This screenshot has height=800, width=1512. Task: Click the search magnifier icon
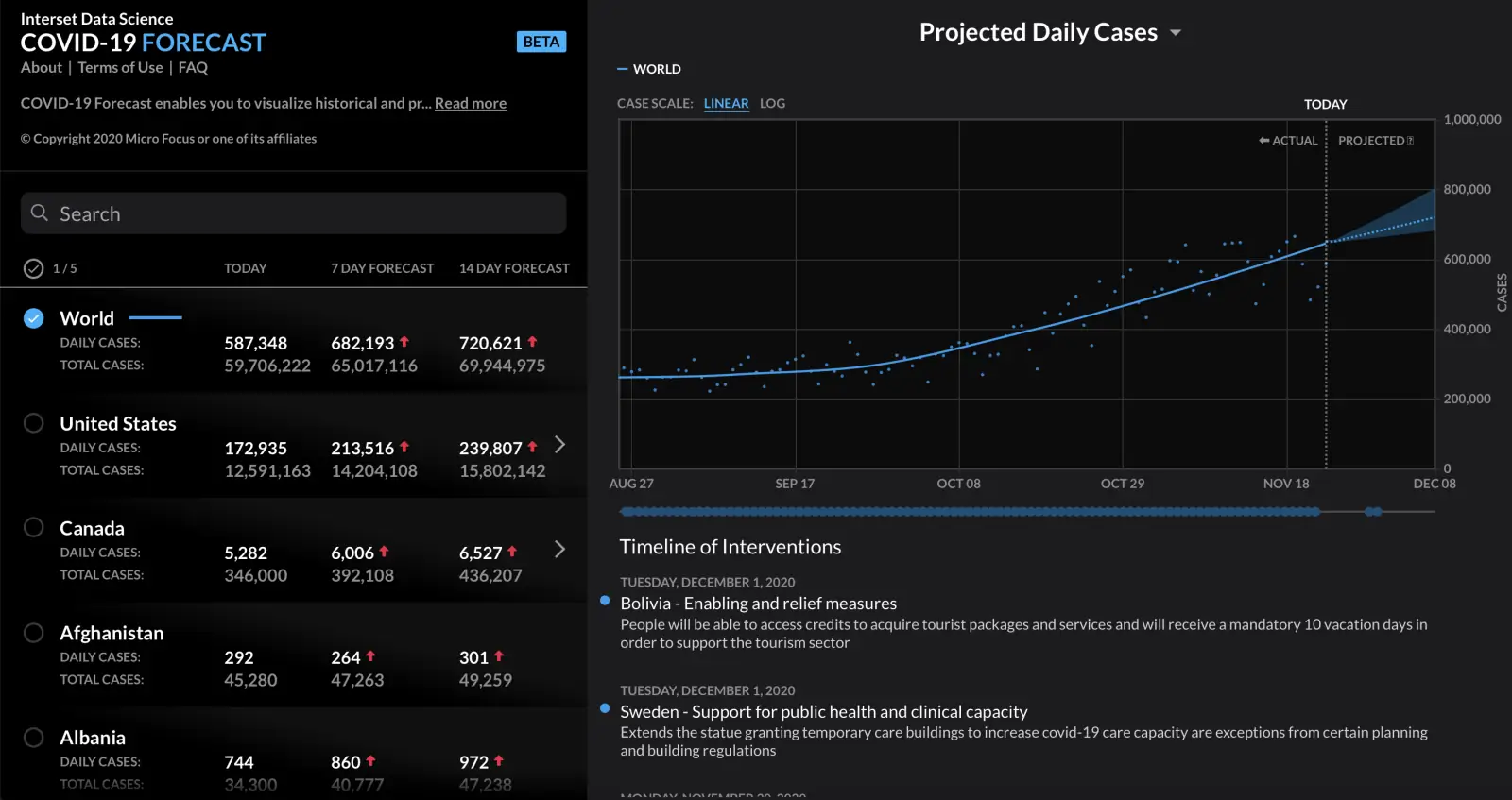(x=39, y=213)
